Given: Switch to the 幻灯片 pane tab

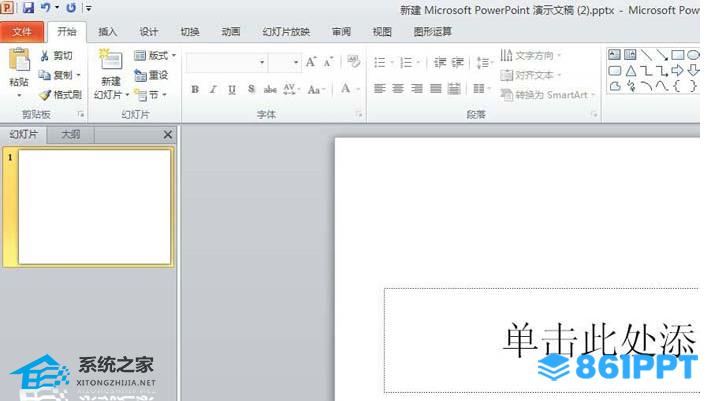Looking at the screenshot, I should (23, 134).
